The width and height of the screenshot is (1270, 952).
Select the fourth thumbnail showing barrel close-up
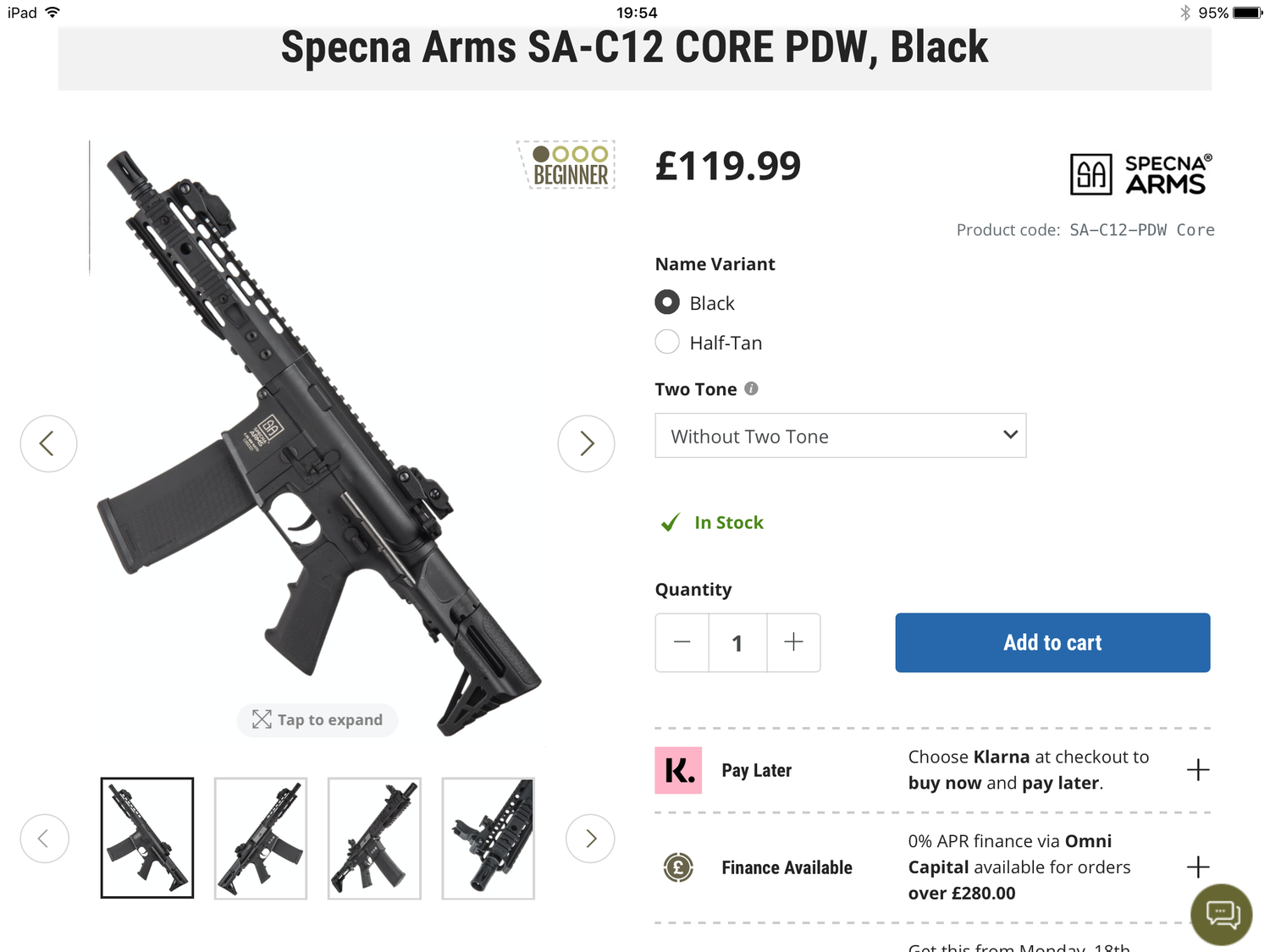point(488,838)
